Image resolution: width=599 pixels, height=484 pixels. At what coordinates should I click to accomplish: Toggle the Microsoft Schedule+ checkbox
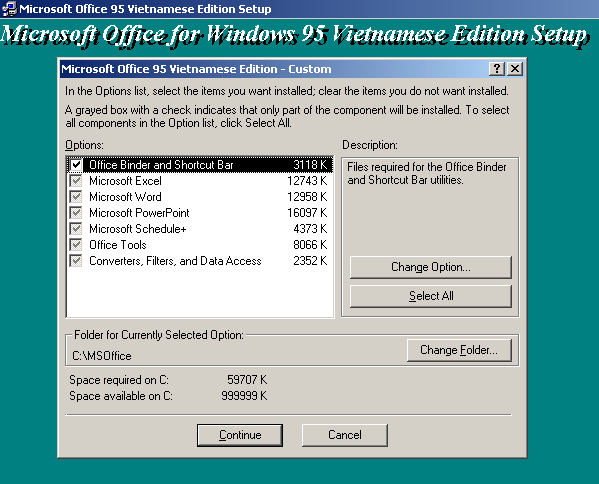tap(76, 229)
